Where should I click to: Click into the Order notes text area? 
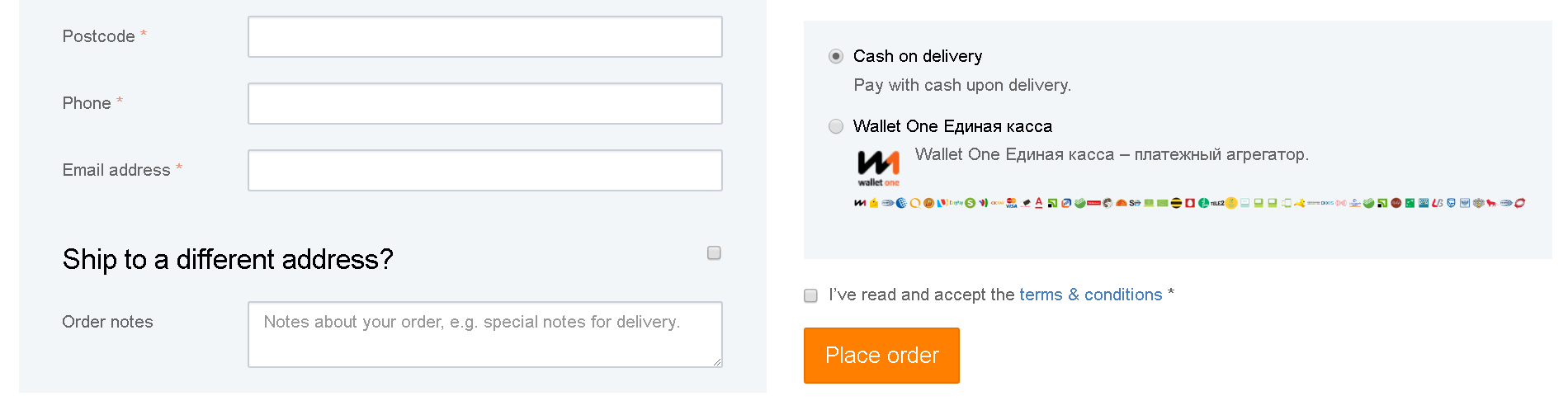click(485, 334)
